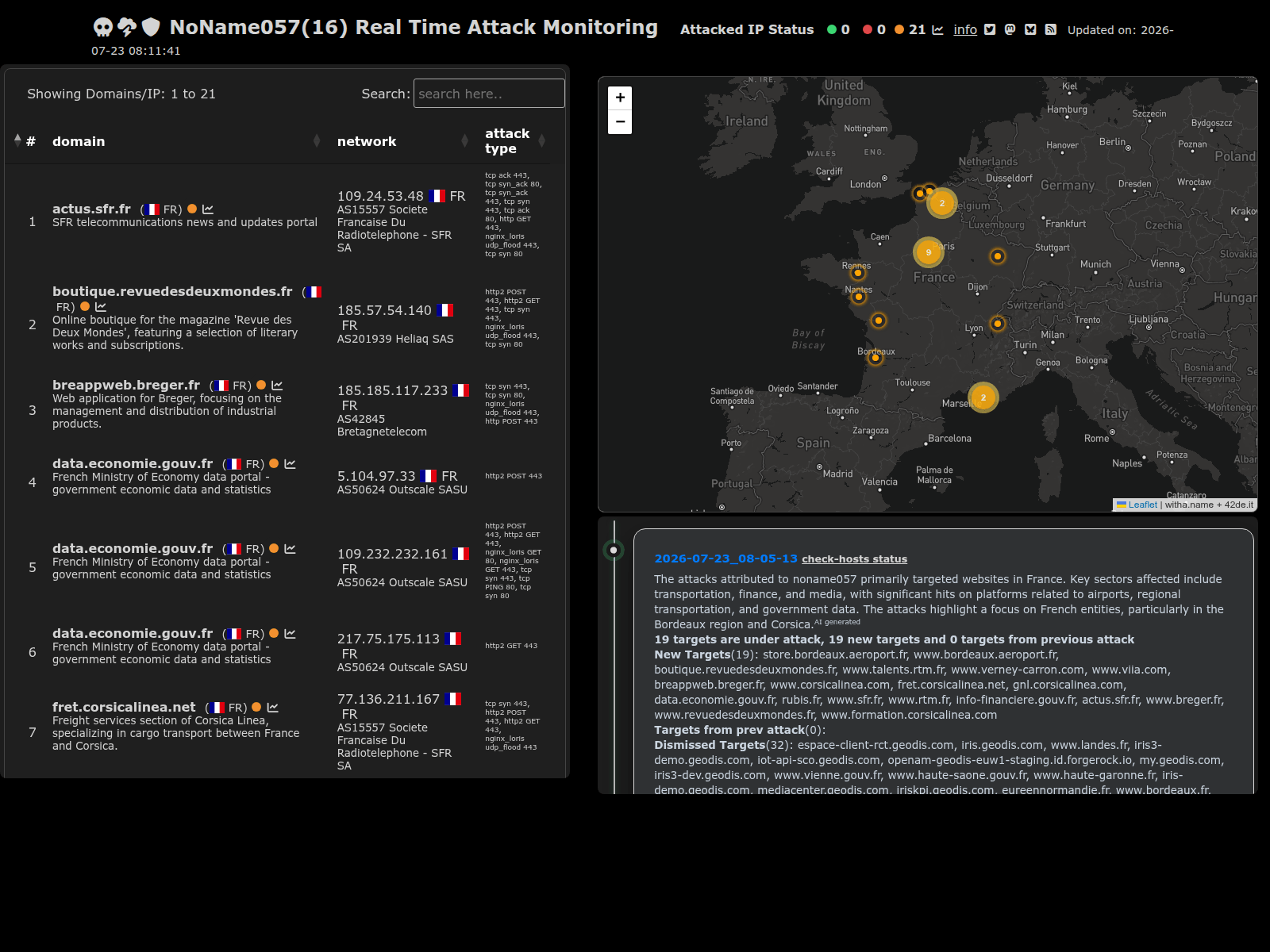Screen dimensions: 1270x952
Task: Zoom out on the map
Action: (x=620, y=122)
